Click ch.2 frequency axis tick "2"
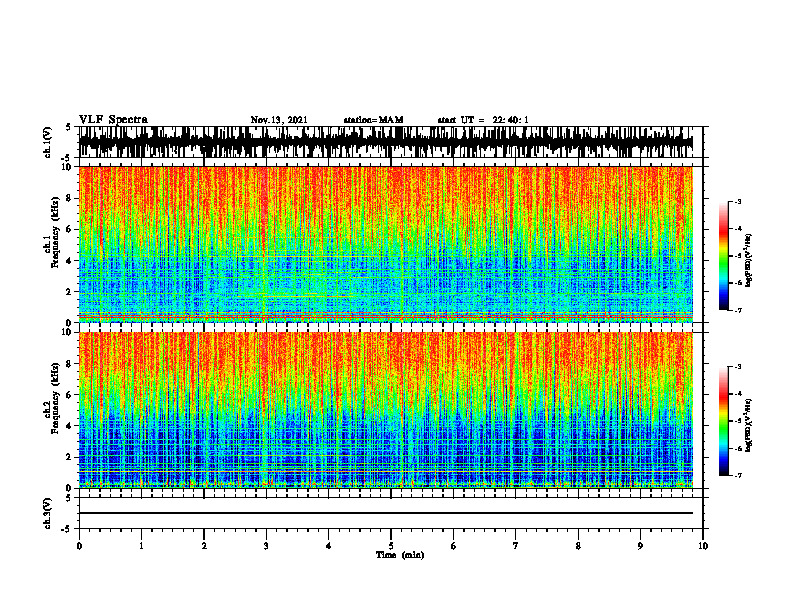The height and width of the screenshot is (612, 792). [x=69, y=457]
